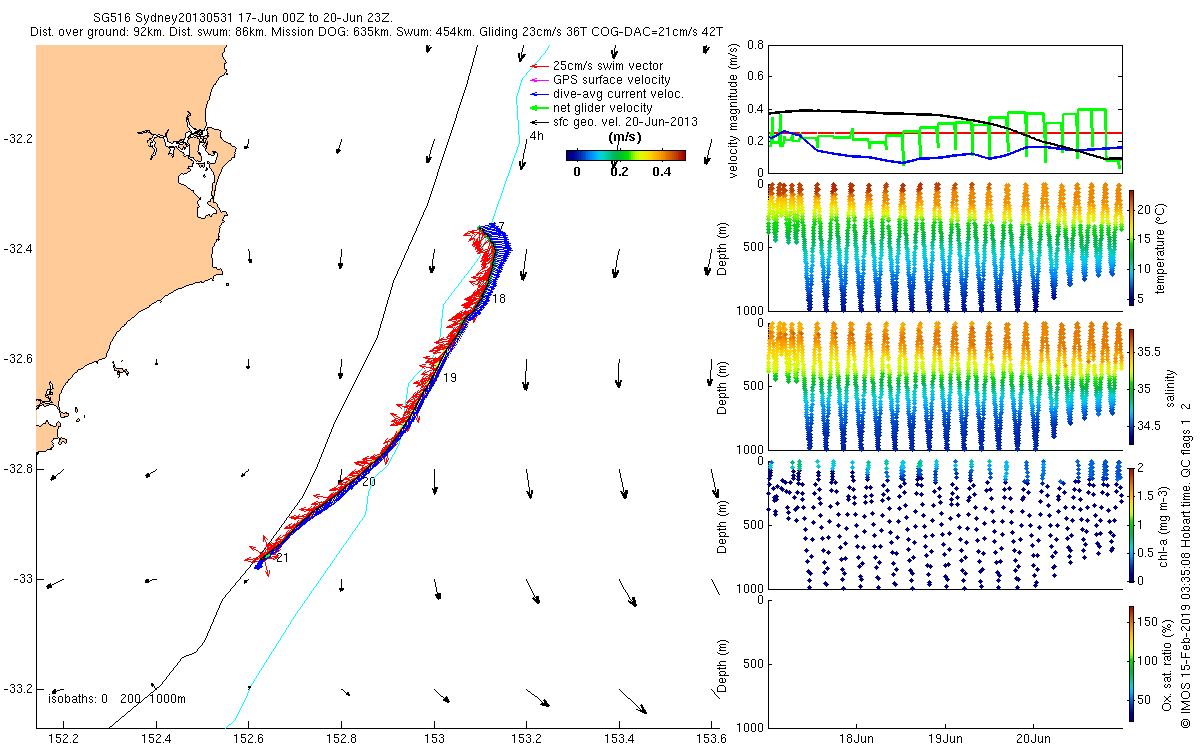The image size is (1200, 750).
Task: Click the '18Jun' date tick label
Action: tap(859, 740)
